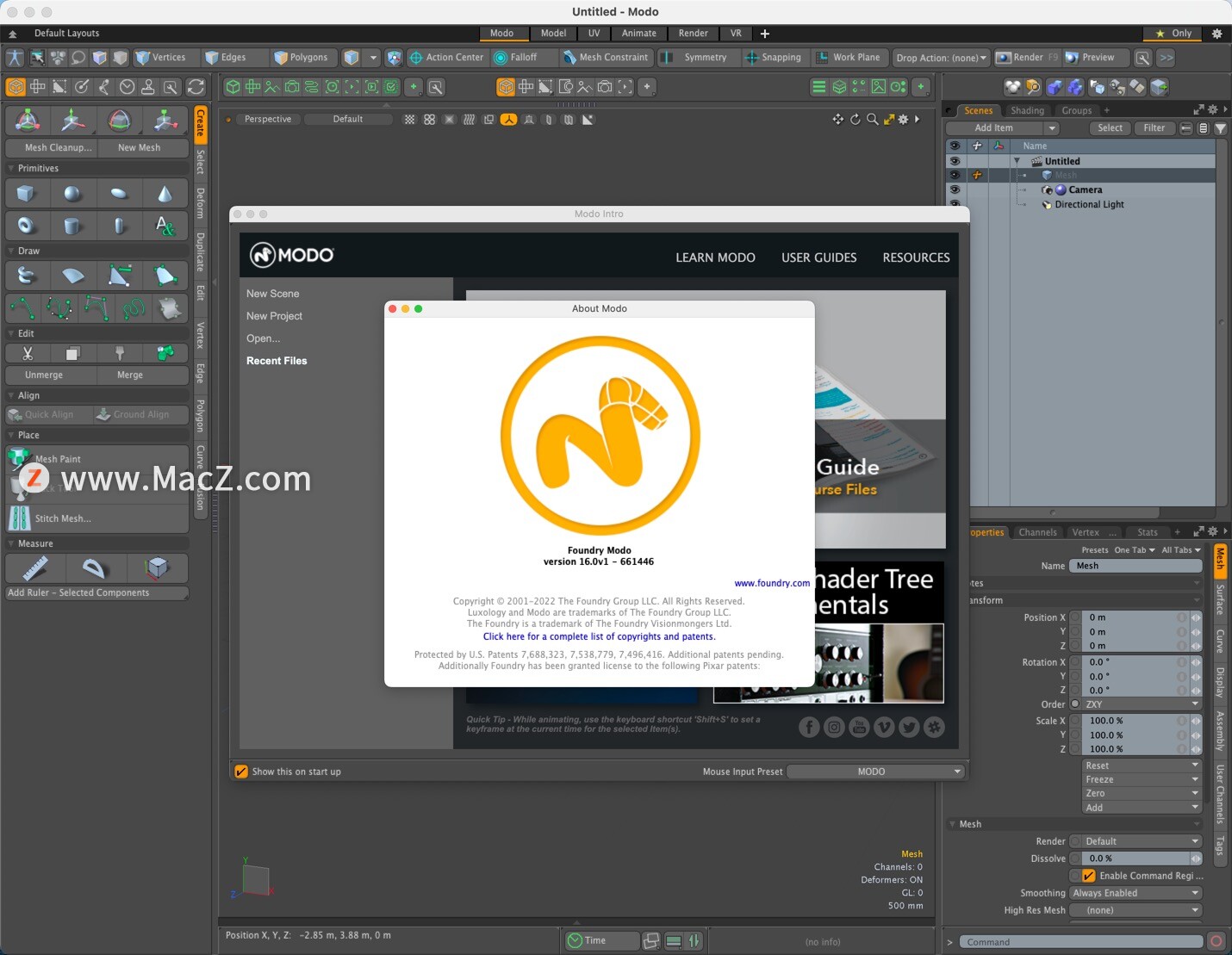Image resolution: width=1232 pixels, height=955 pixels.
Task: Select the Text primitive tool
Action: [165, 226]
